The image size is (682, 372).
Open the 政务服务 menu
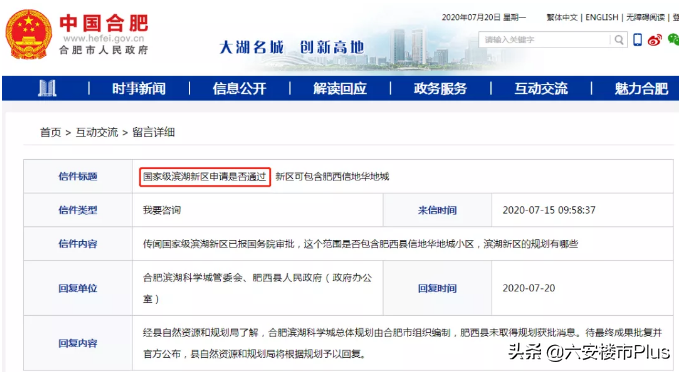[440, 89]
